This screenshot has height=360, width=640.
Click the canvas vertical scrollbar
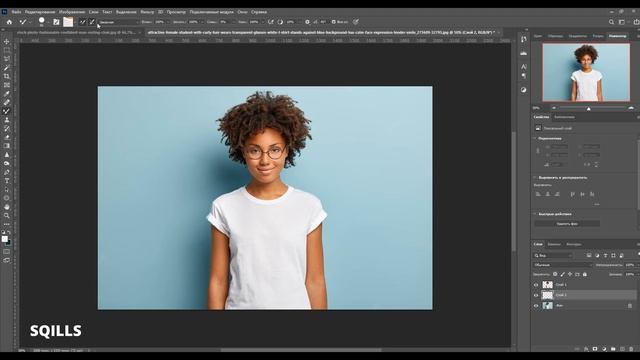coord(514,192)
